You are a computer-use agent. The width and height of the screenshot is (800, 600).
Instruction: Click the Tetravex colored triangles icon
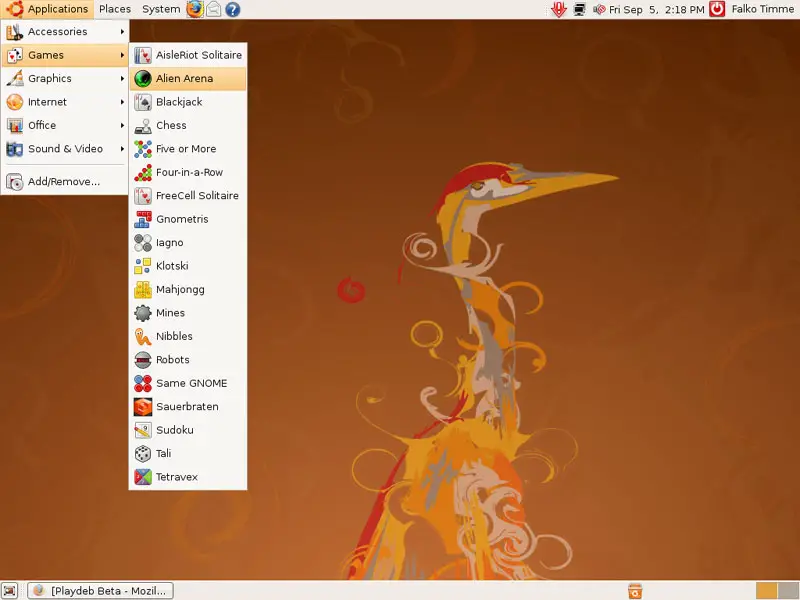pyautogui.click(x=143, y=477)
